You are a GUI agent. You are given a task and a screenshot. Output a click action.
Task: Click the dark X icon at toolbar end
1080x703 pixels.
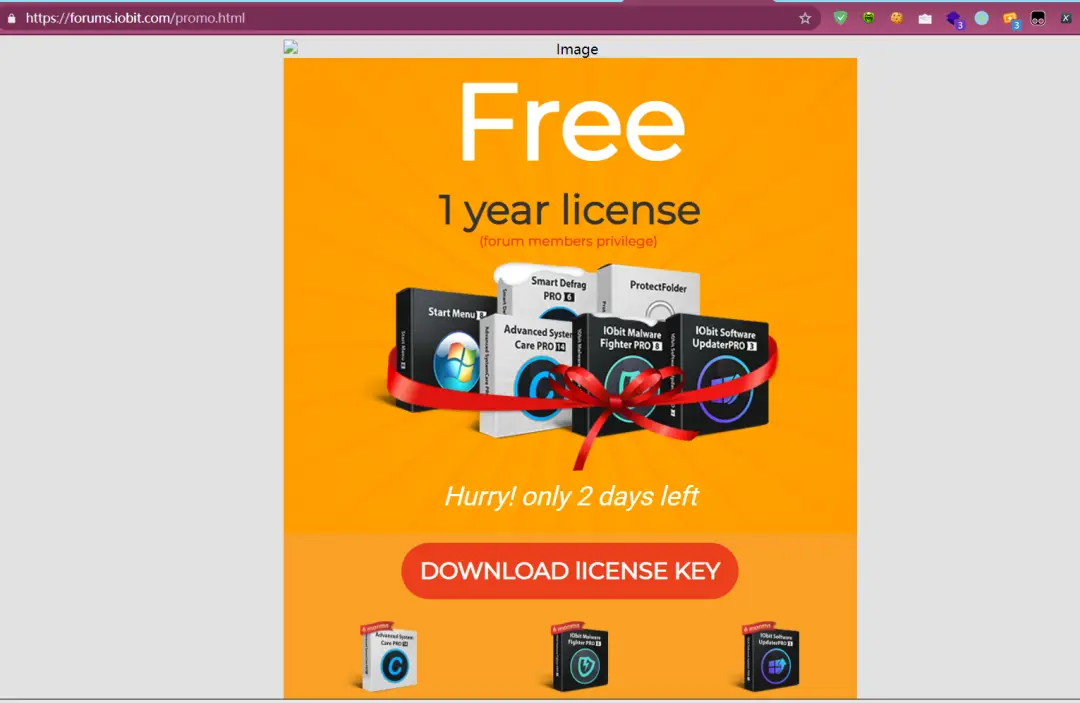point(1066,19)
